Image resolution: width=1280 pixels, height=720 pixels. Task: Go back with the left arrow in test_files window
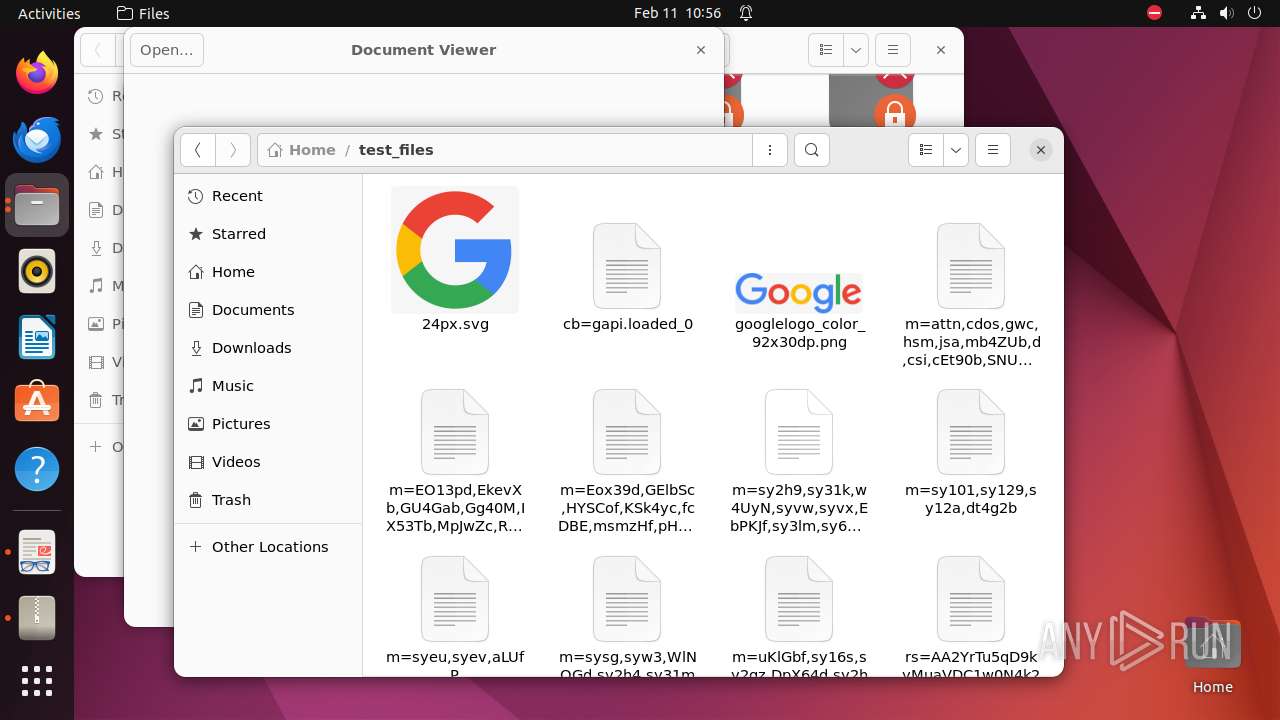(198, 150)
